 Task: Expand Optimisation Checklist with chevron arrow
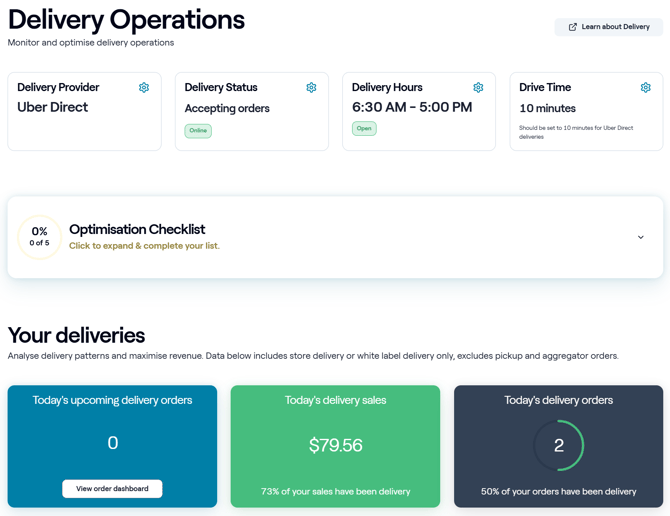click(x=641, y=237)
